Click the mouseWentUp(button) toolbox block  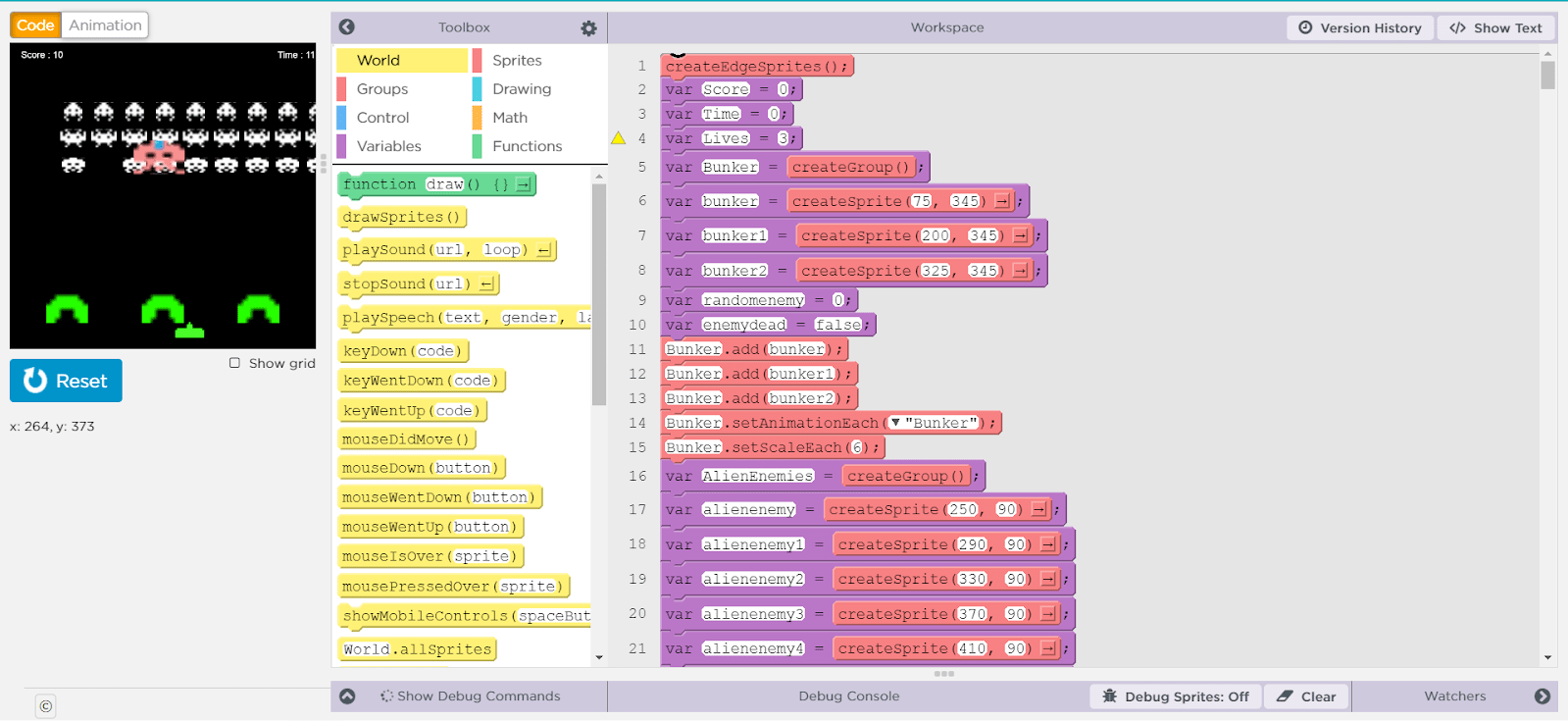pos(430,527)
